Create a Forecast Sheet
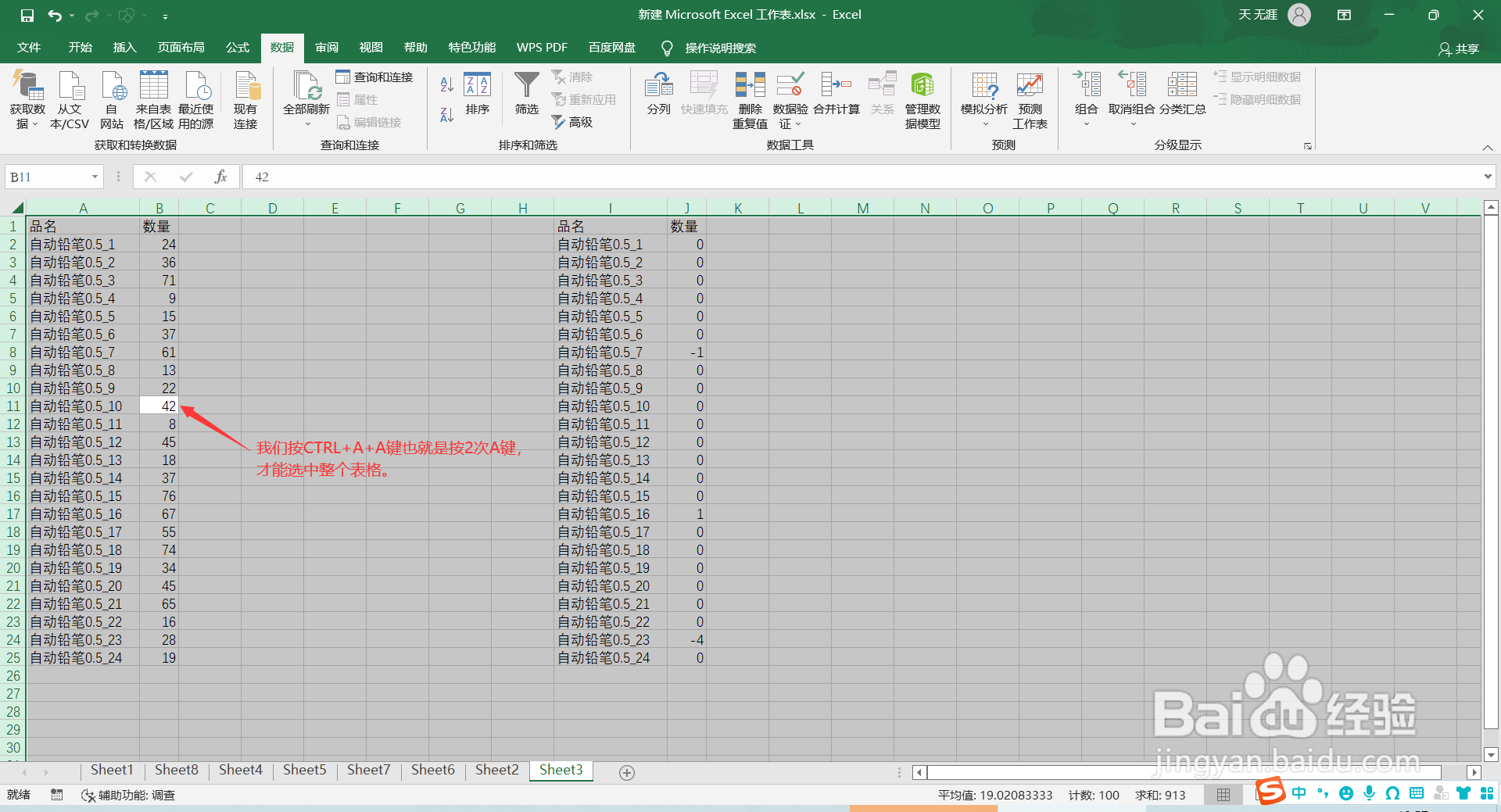This screenshot has width=1501, height=812. pyautogui.click(x=1030, y=100)
